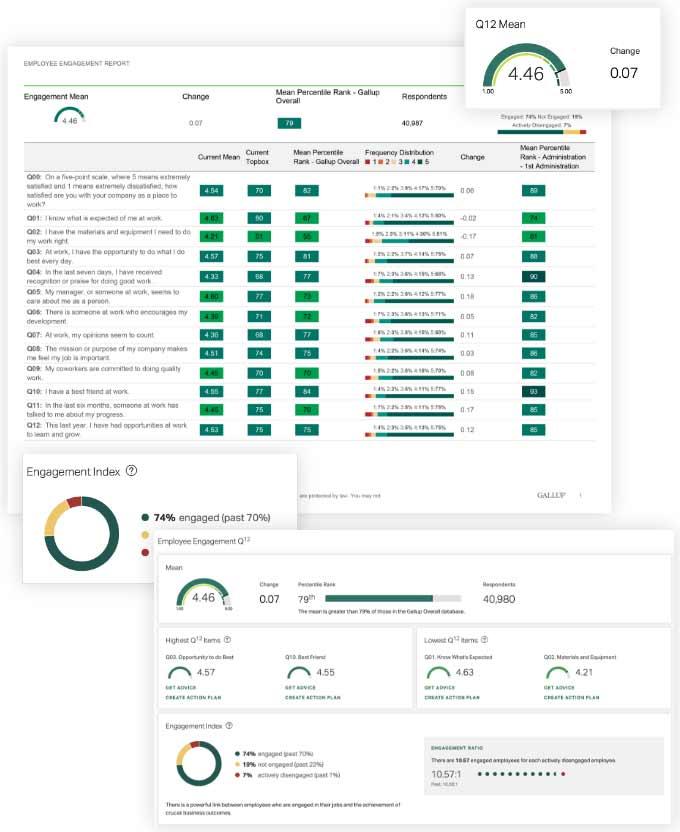Select the Q10 best friend row
Image resolution: width=680 pixels, height=832 pixels.
pos(309,392)
